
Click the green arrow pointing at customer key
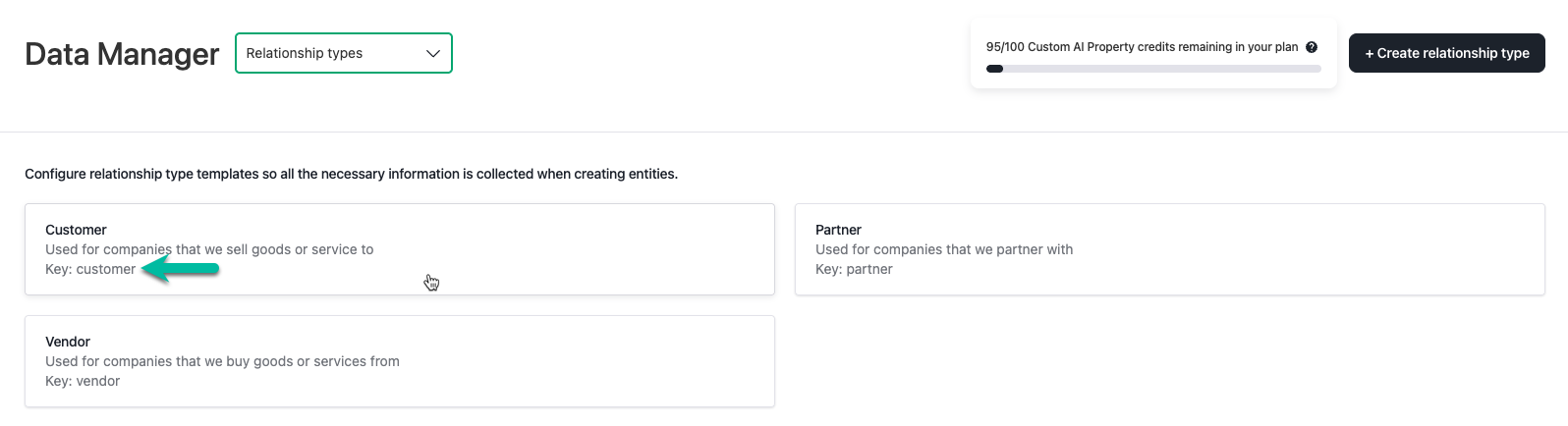[180, 269]
